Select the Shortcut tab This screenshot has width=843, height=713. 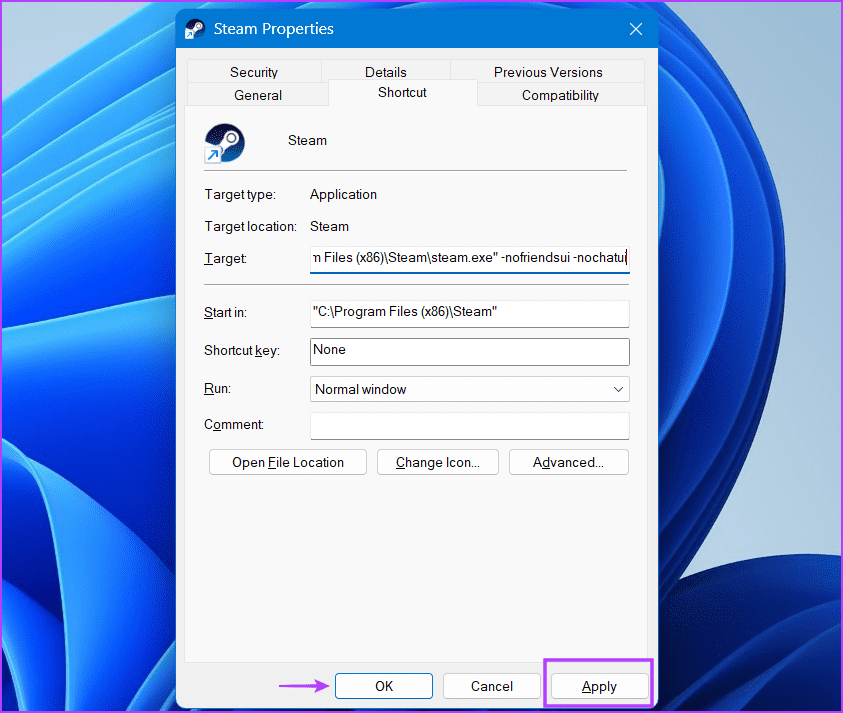(x=402, y=92)
